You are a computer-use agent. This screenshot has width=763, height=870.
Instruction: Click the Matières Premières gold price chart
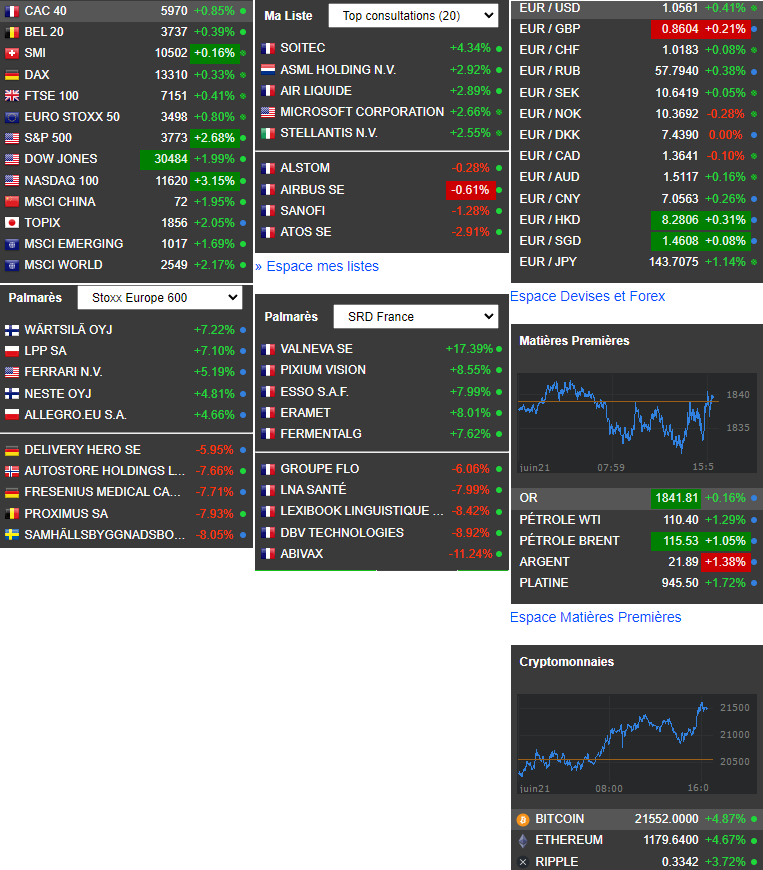coord(636,423)
